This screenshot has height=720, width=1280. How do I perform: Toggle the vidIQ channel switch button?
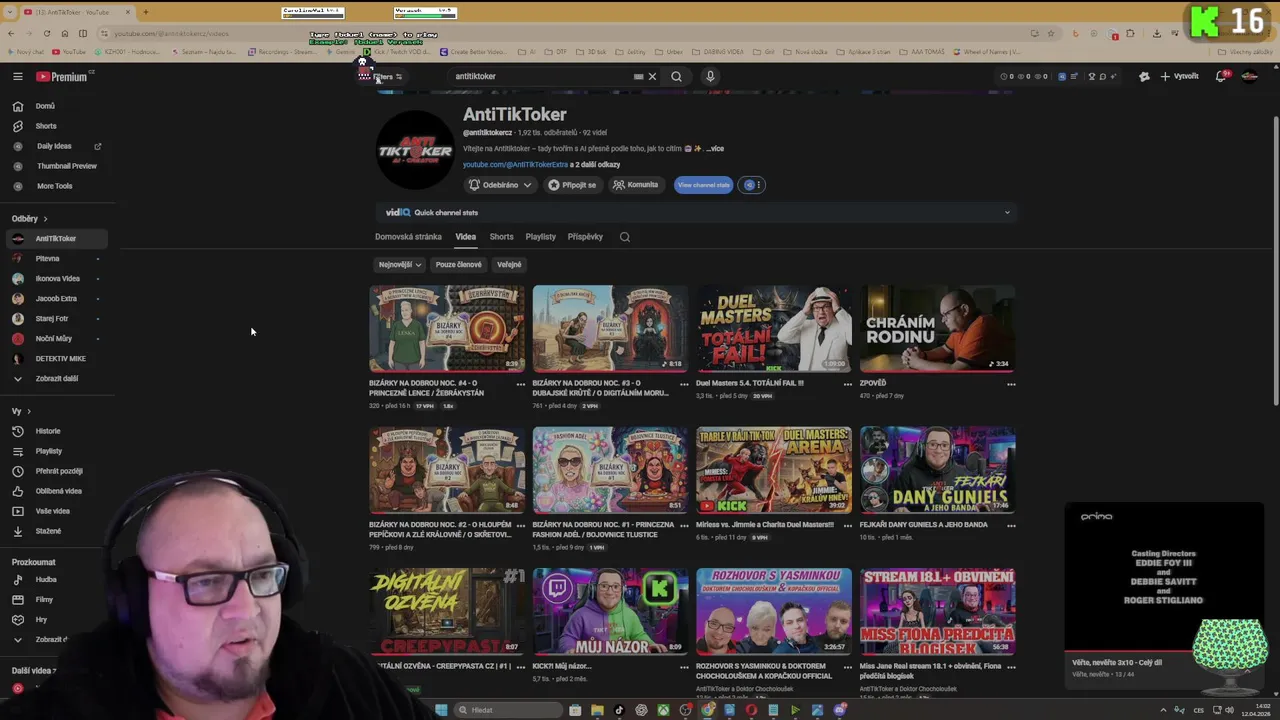click(x=748, y=185)
